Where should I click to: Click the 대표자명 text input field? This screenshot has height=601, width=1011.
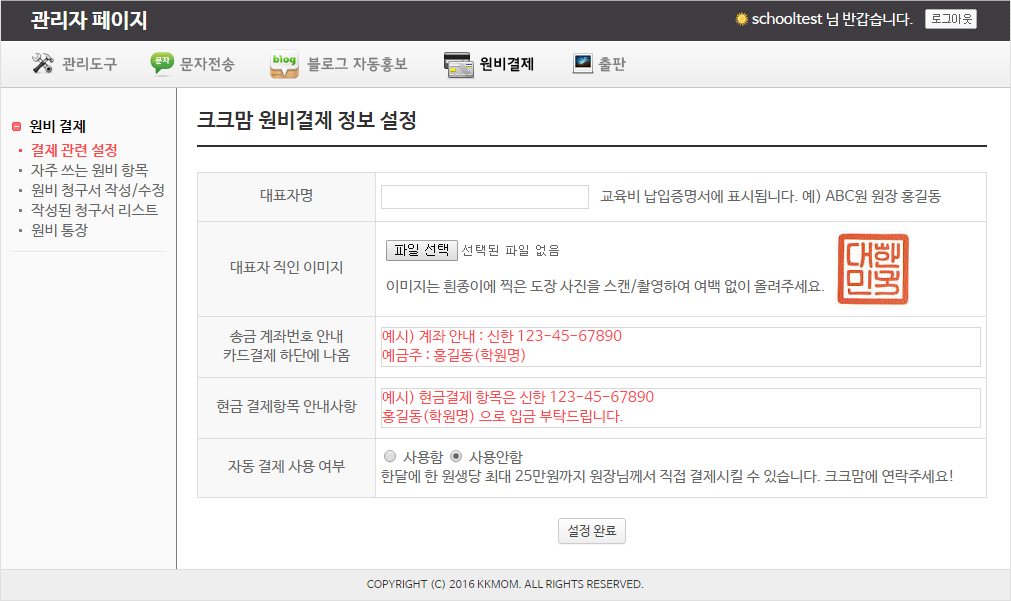point(485,197)
